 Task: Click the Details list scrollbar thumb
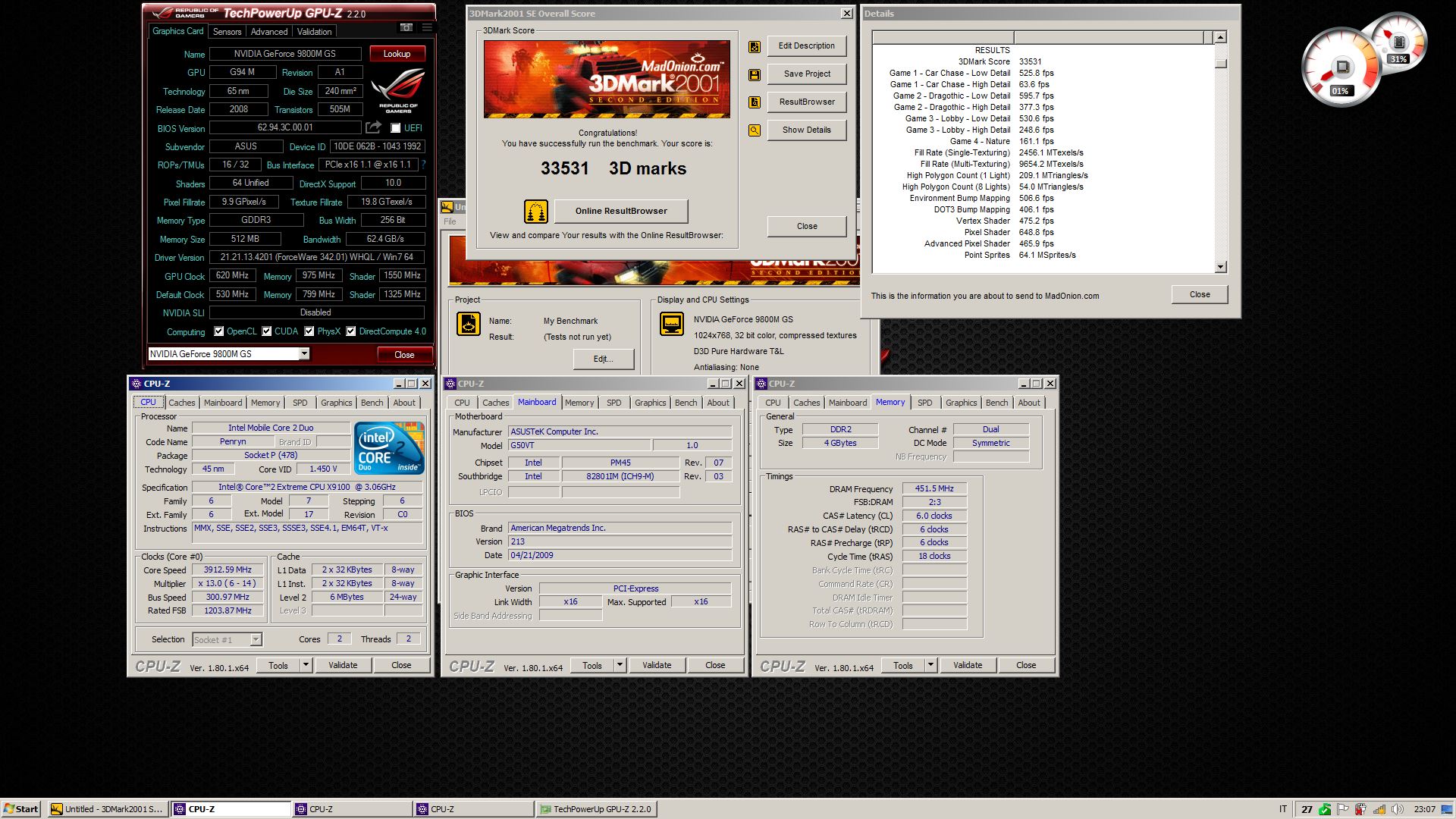1221,64
